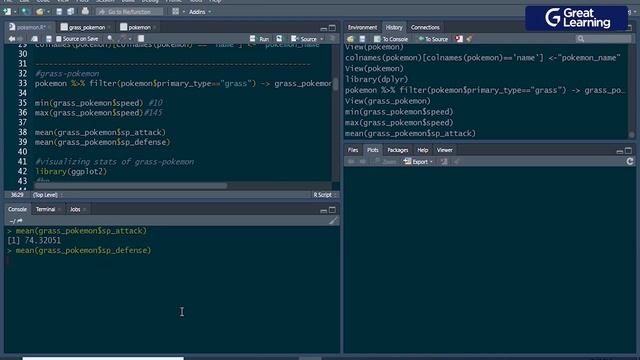The image size is (640, 360).
Task: Select library(dplyr) in history list
Action: [376, 79]
